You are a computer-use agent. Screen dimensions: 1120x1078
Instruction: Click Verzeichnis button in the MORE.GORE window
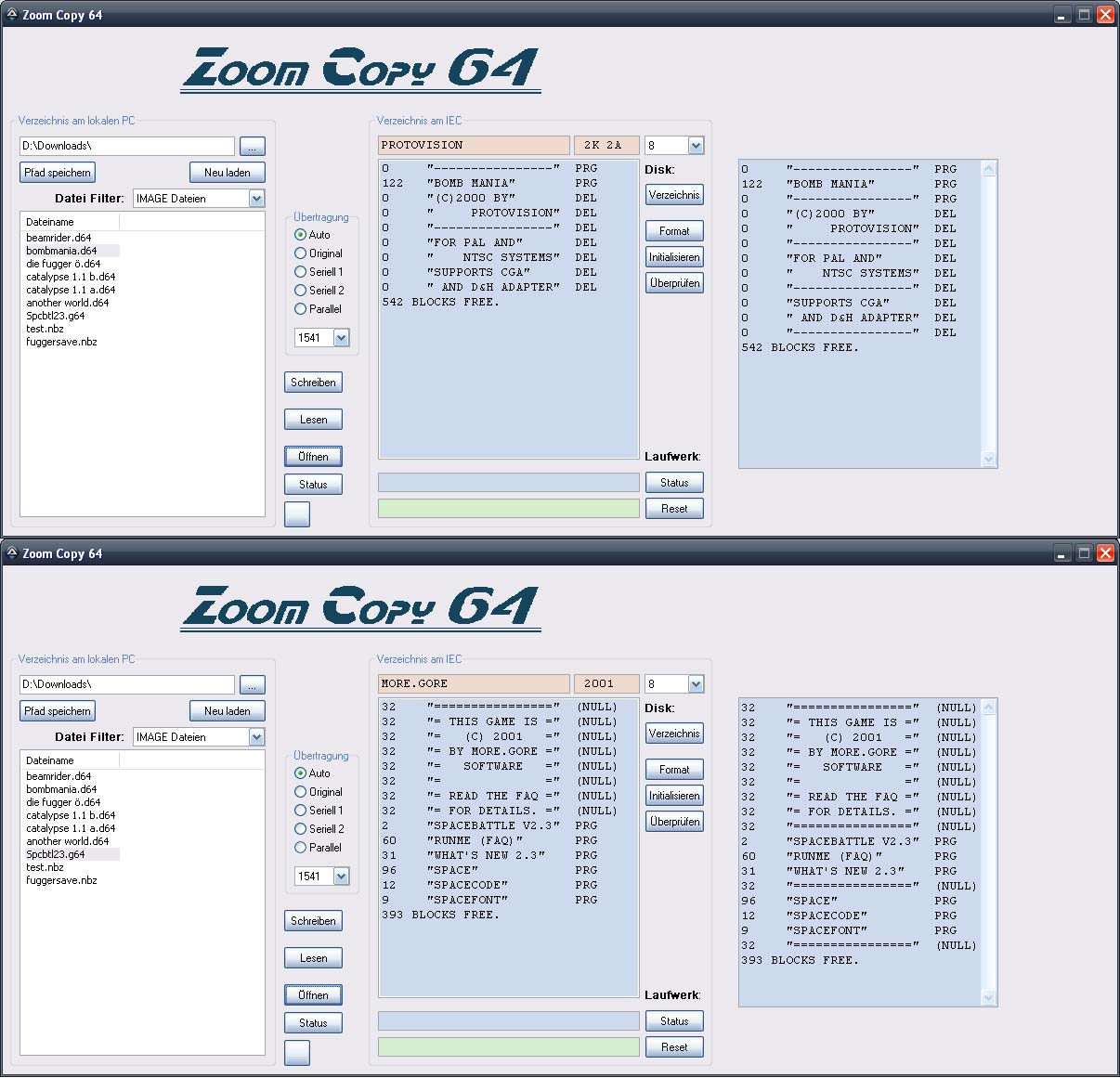[x=674, y=734]
